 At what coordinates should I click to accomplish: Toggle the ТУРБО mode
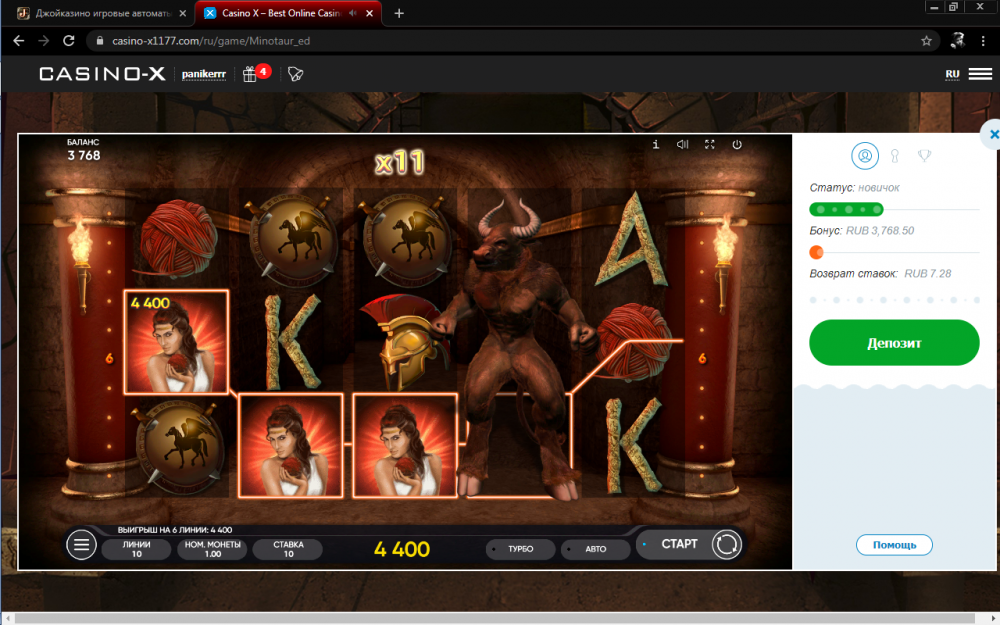(x=519, y=550)
